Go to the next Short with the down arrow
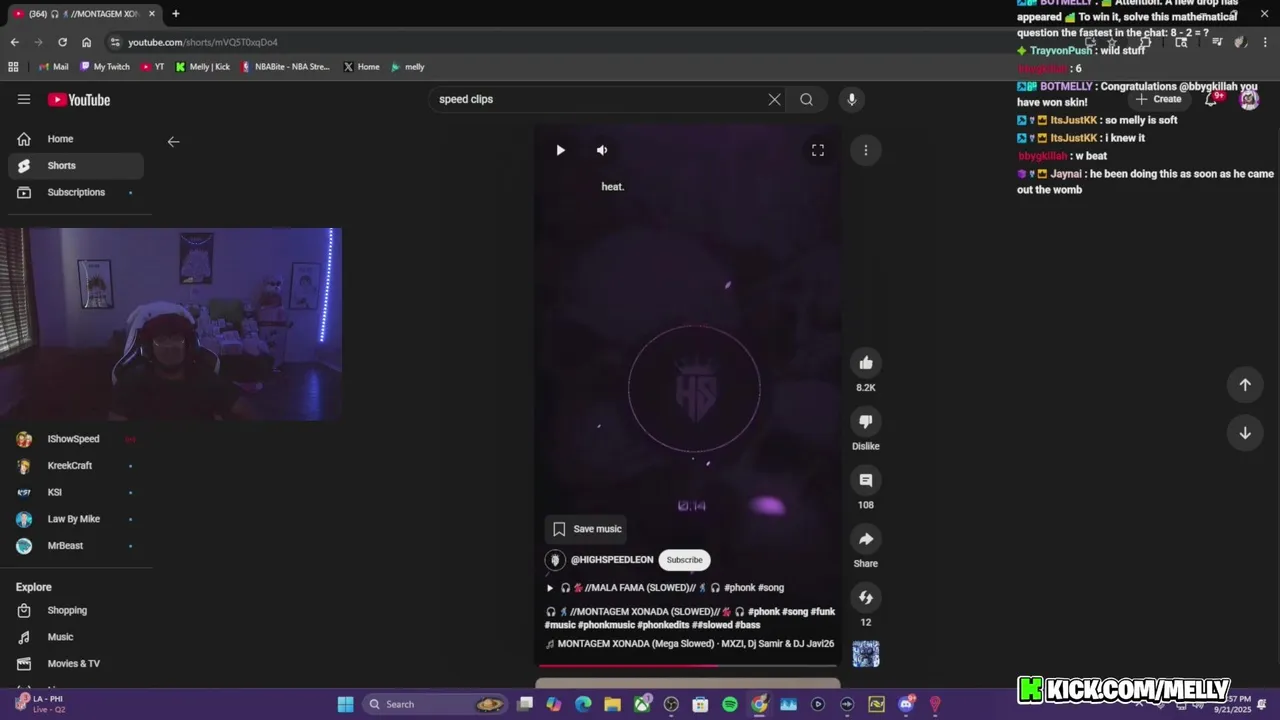Image resolution: width=1280 pixels, height=720 pixels. click(1245, 433)
